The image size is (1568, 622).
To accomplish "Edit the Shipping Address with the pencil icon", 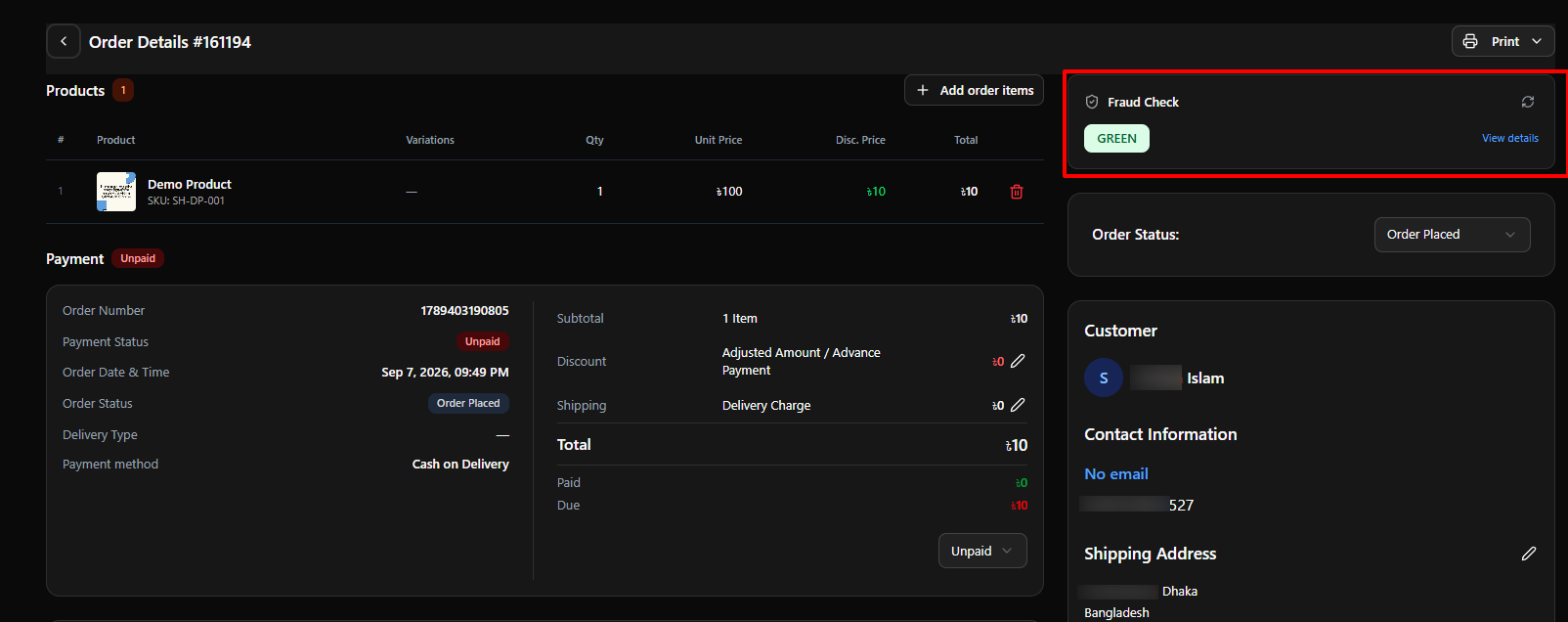I will [1529, 554].
